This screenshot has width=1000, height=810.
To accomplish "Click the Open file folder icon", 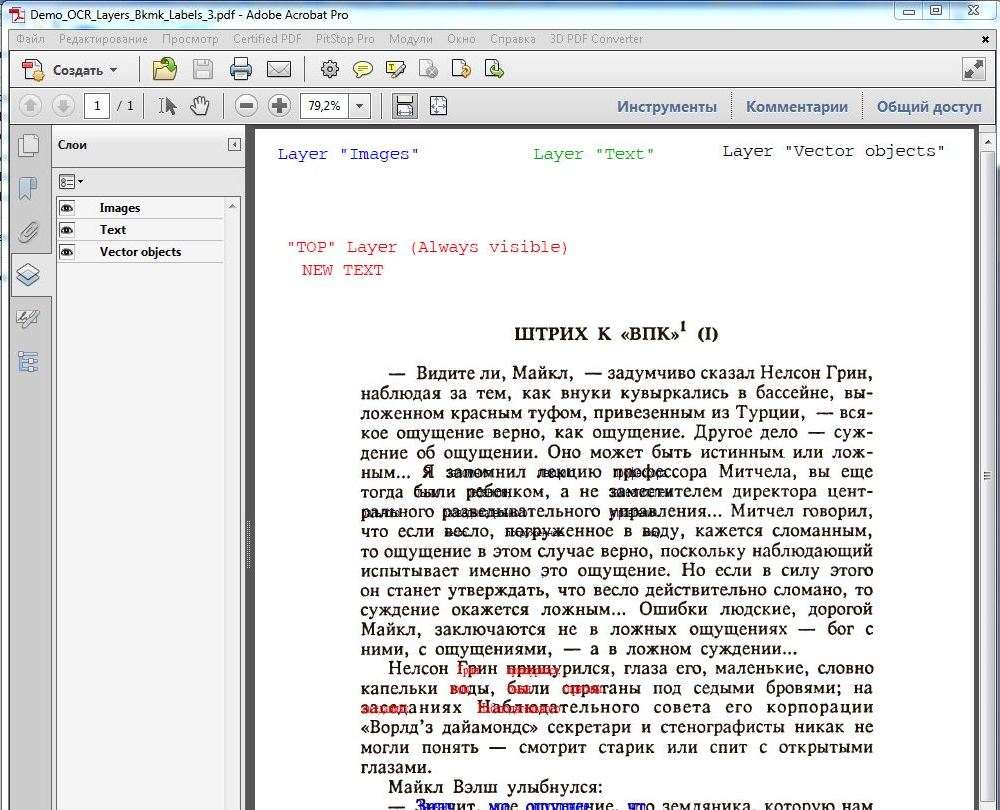I will [164, 69].
